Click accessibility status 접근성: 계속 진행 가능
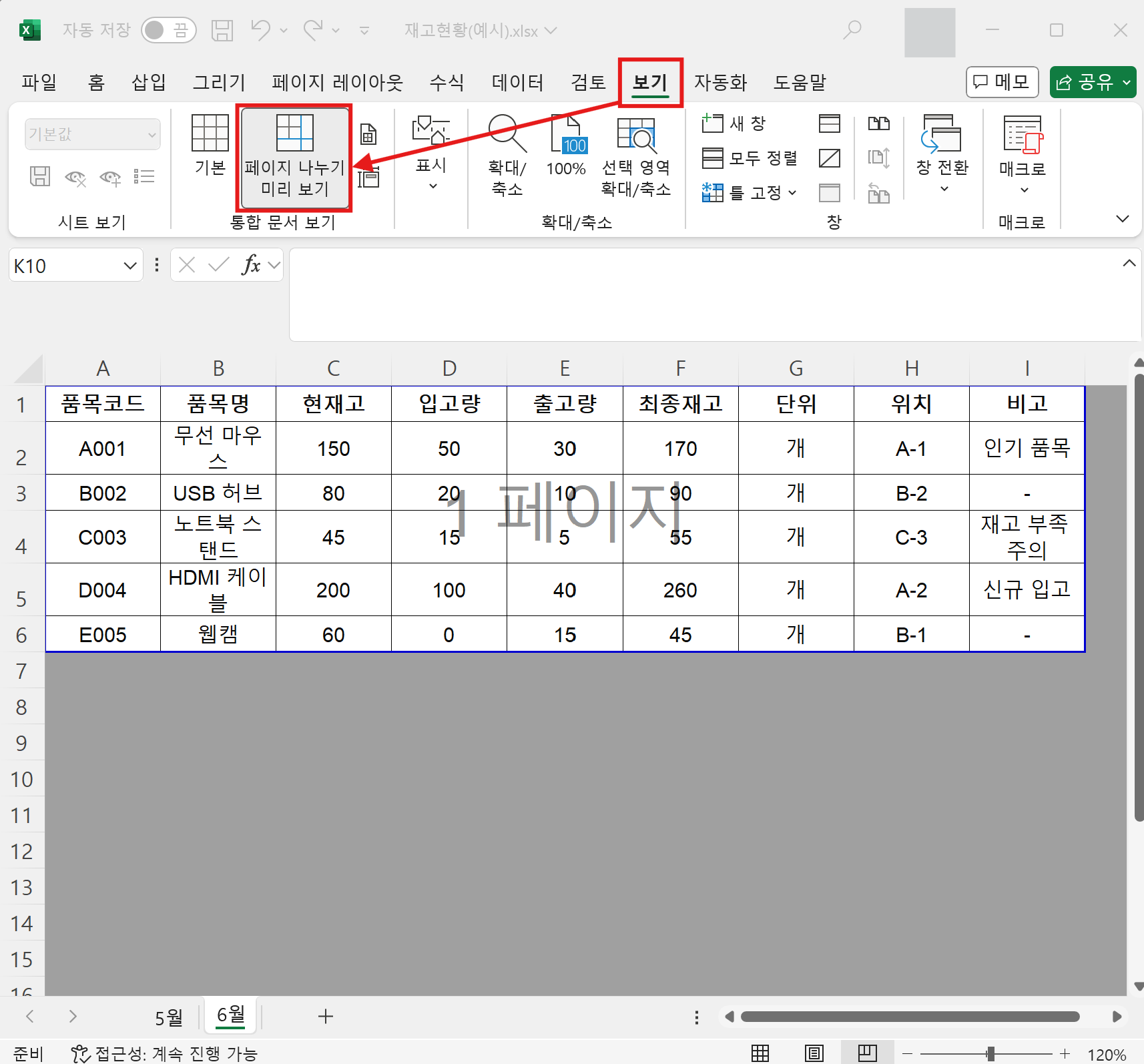This screenshot has height=1064, width=1144. (x=164, y=1053)
